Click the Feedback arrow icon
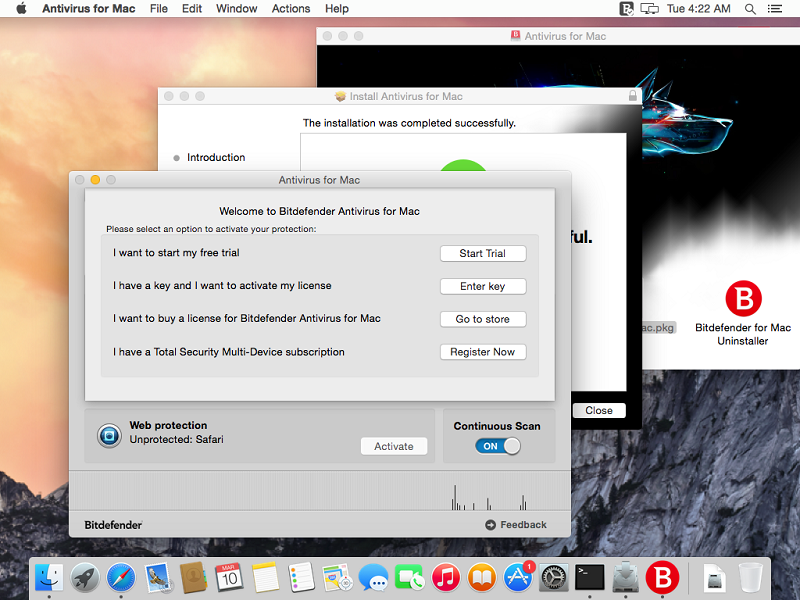The image size is (800, 600). 490,525
